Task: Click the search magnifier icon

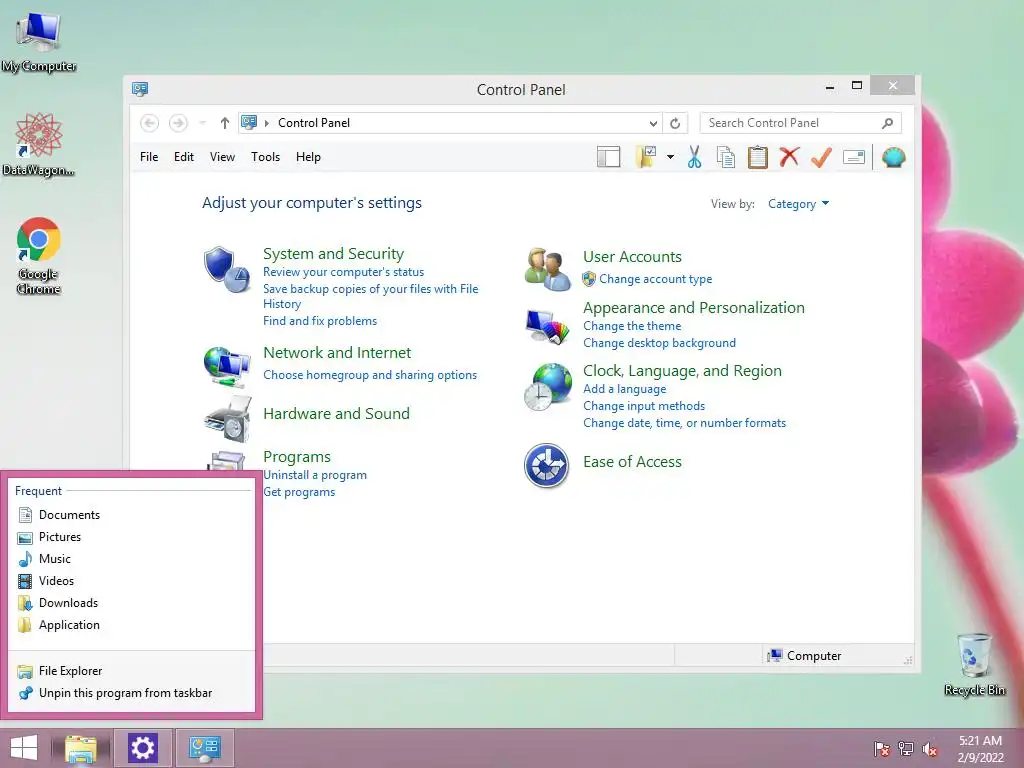Action: click(x=887, y=123)
